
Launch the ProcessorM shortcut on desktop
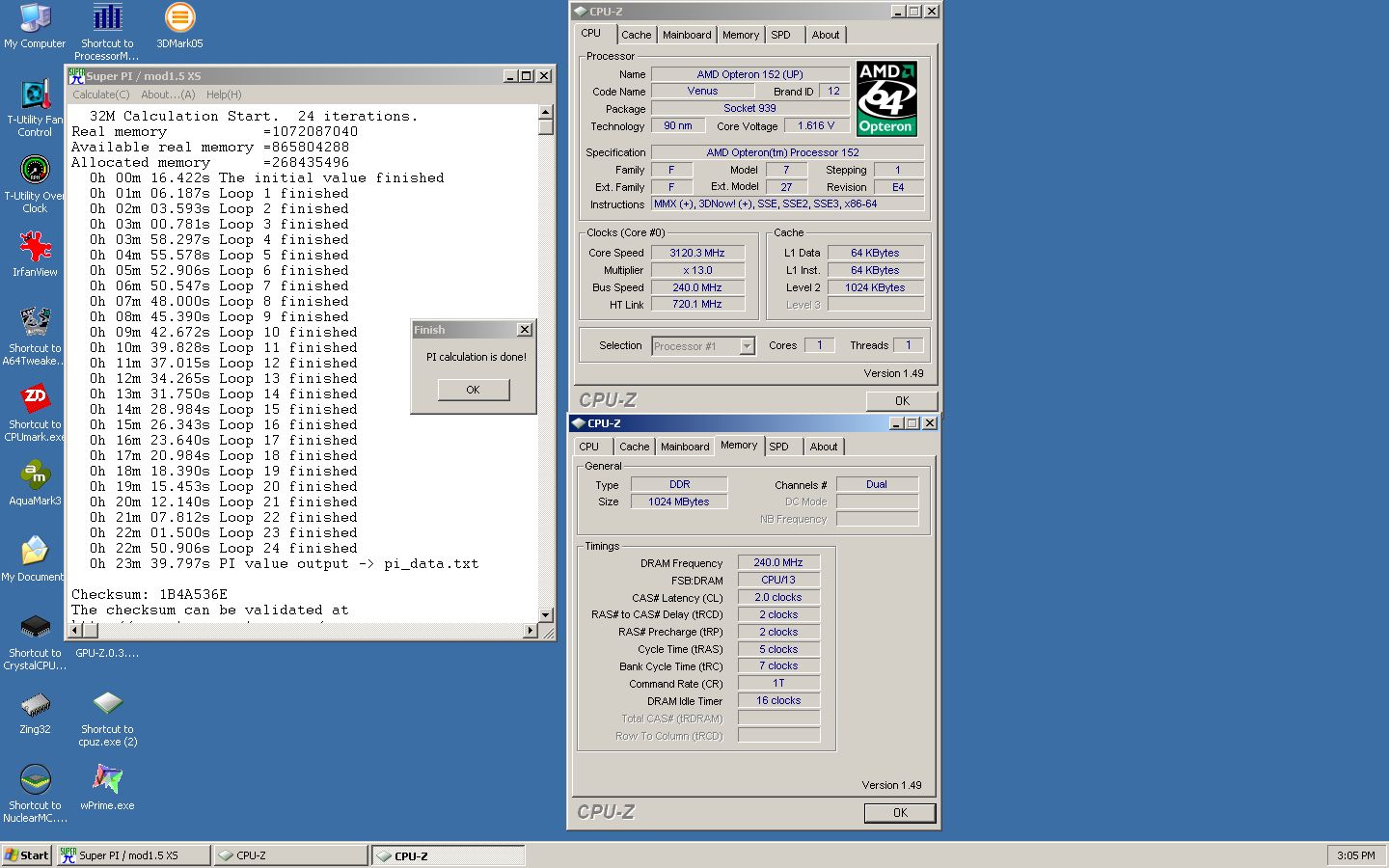pyautogui.click(x=107, y=31)
